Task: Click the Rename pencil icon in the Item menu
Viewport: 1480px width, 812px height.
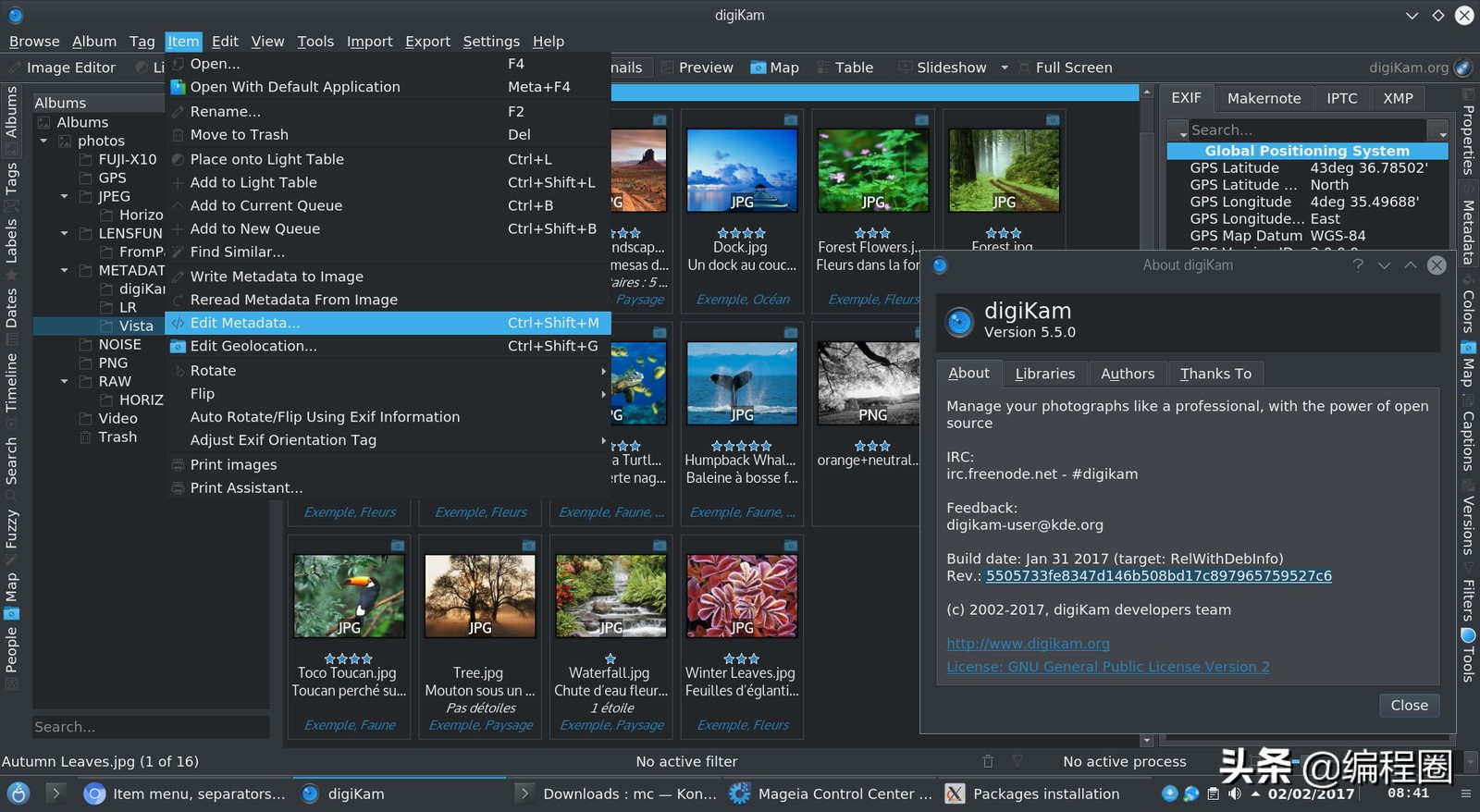Action: (178, 111)
